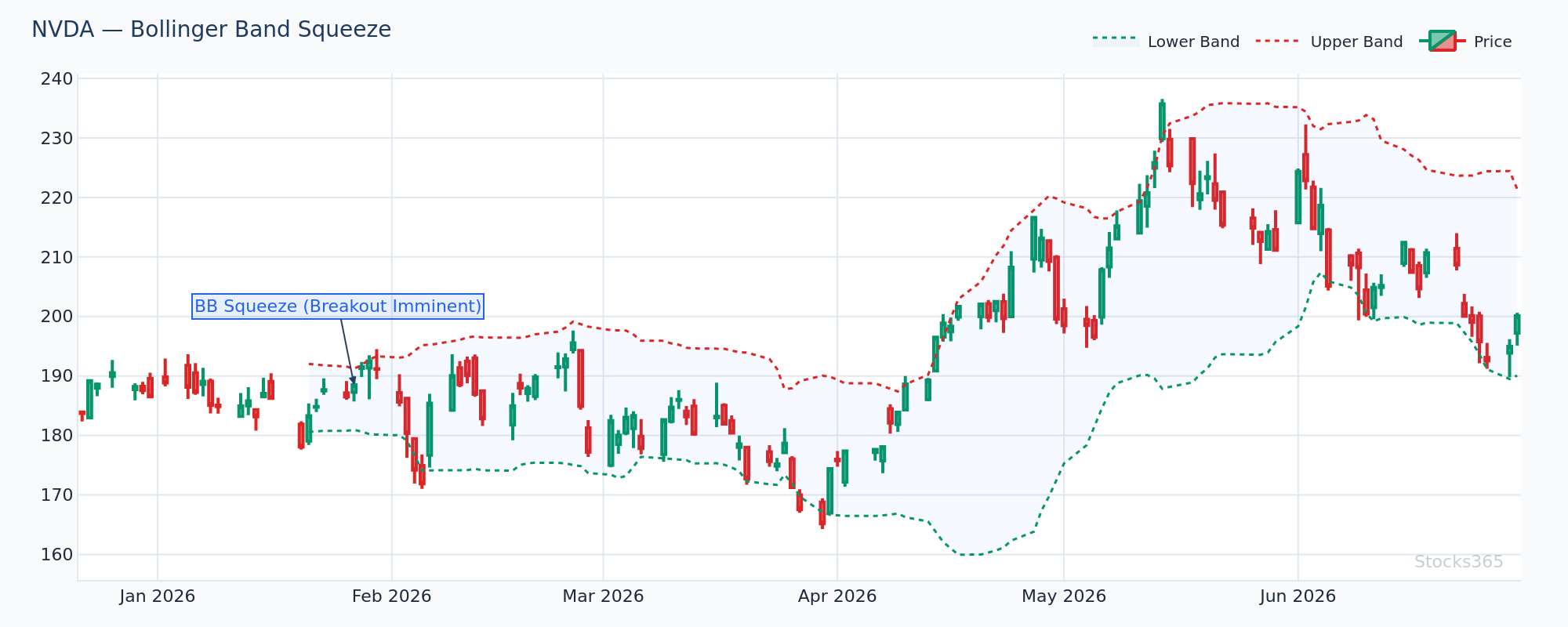The width and height of the screenshot is (1568, 627).
Task: Click the 230 y-axis tick label
Action: click(x=57, y=139)
